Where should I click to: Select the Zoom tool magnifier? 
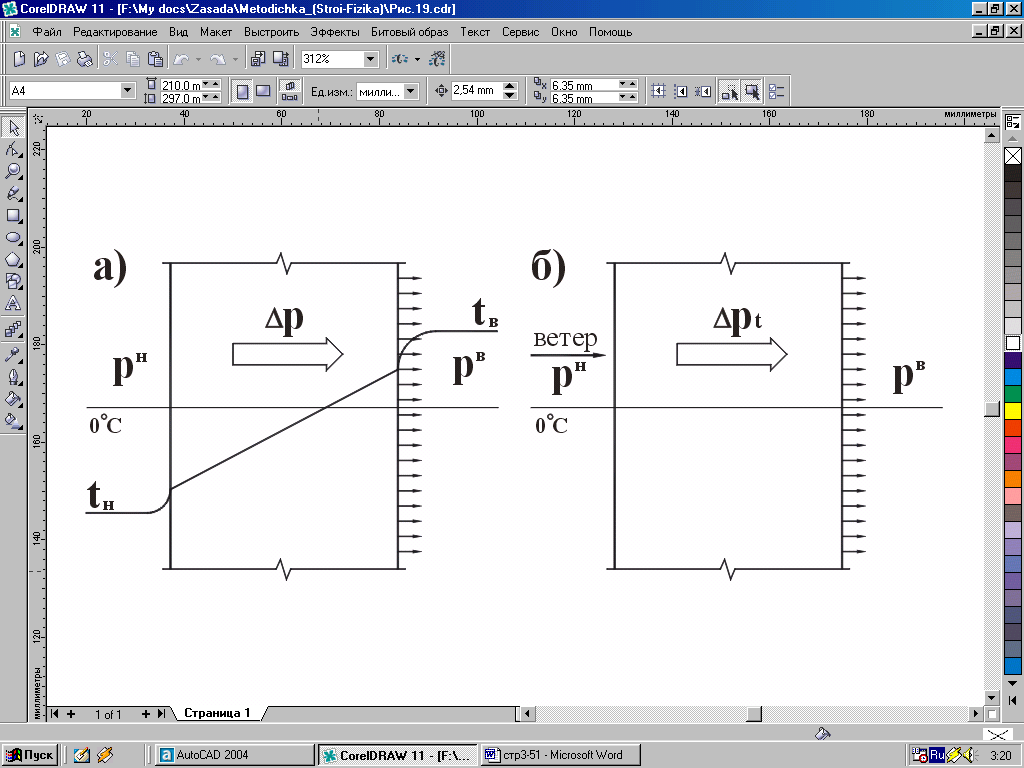coord(13,171)
